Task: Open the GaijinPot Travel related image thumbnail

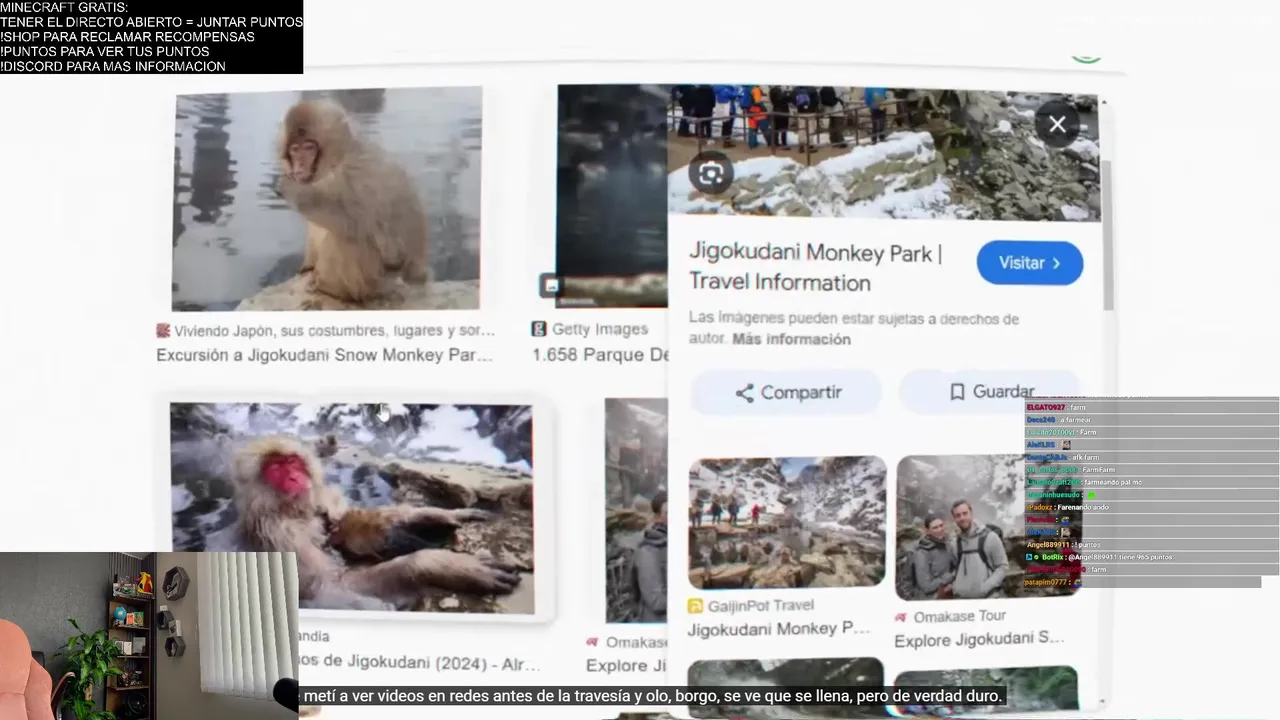Action: pyautogui.click(x=787, y=522)
